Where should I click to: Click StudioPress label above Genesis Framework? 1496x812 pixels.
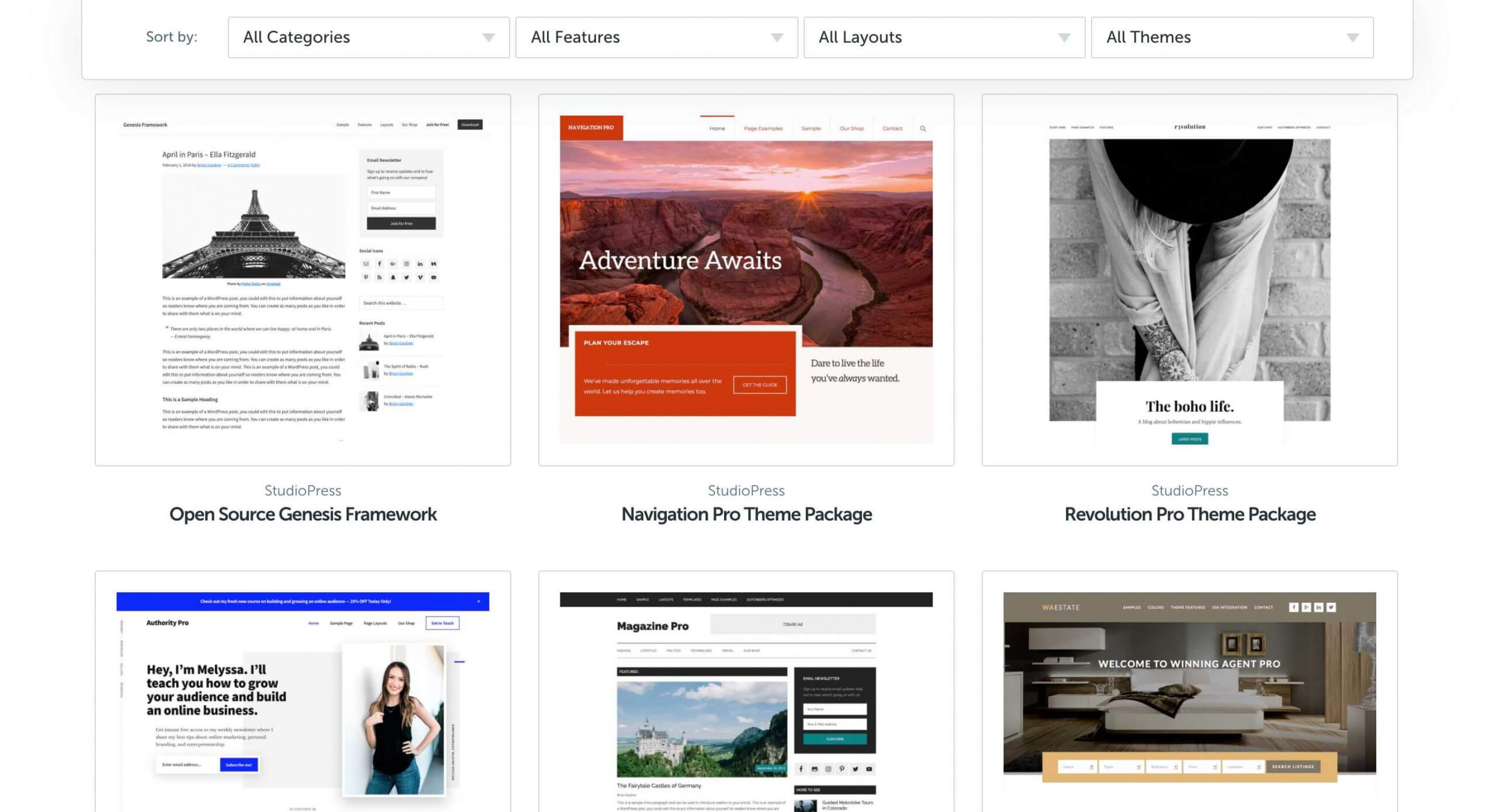(303, 490)
